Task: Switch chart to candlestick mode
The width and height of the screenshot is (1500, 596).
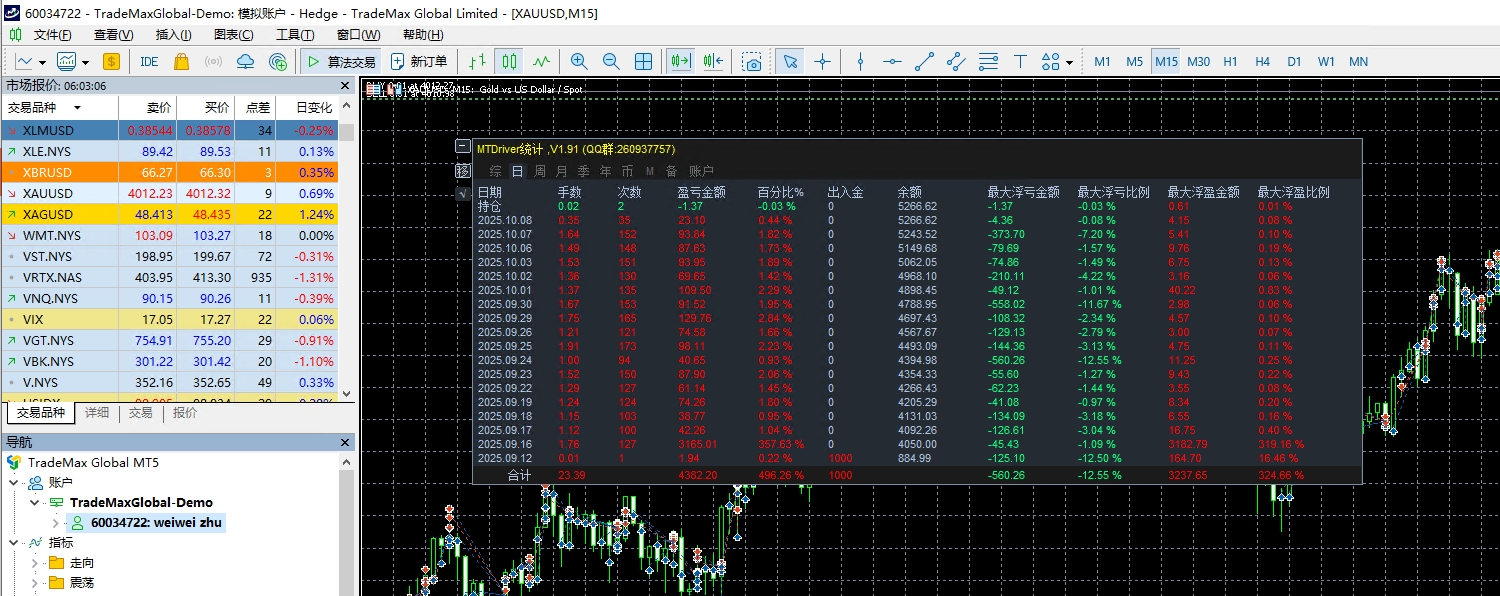Action: point(510,61)
